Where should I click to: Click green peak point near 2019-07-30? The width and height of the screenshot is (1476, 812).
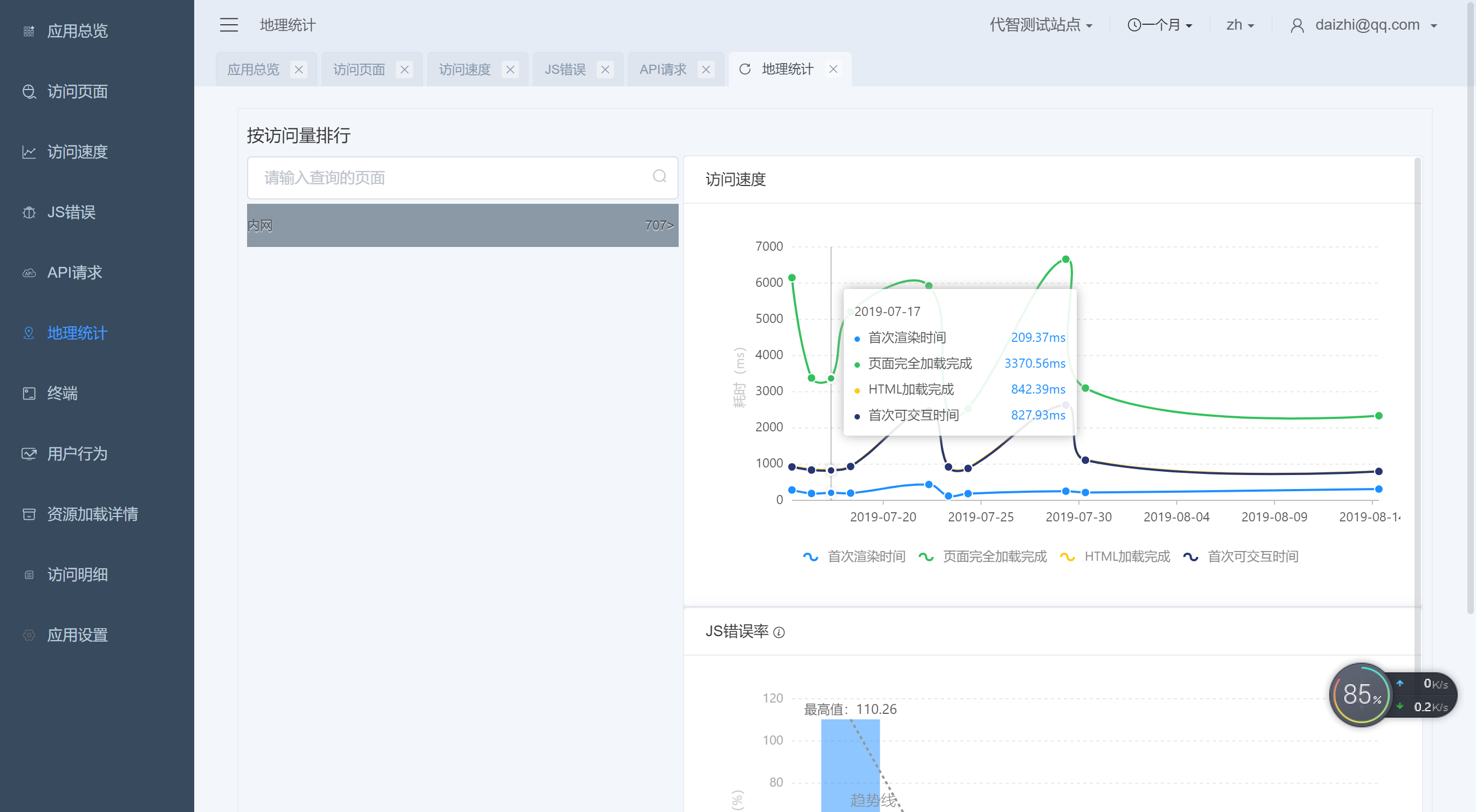pyautogui.click(x=1066, y=259)
